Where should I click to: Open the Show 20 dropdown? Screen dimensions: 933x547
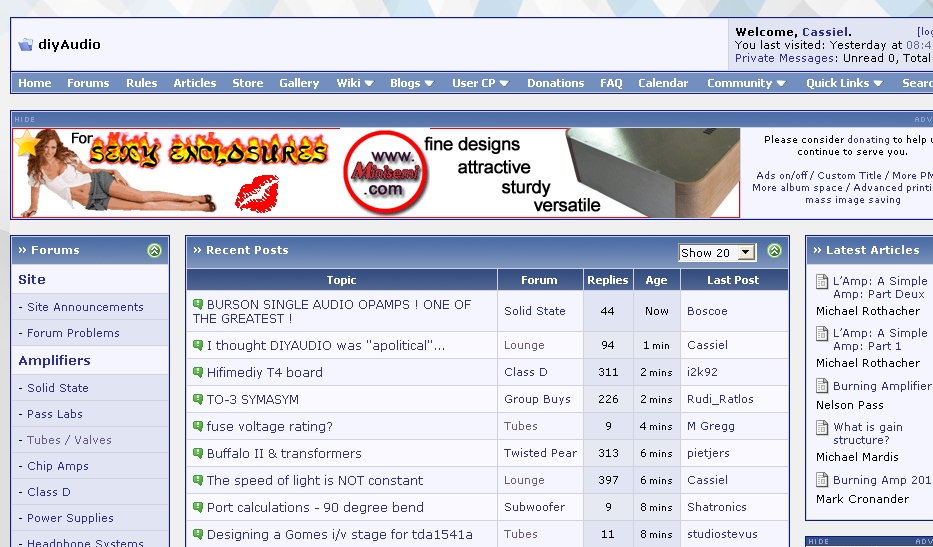tap(717, 252)
